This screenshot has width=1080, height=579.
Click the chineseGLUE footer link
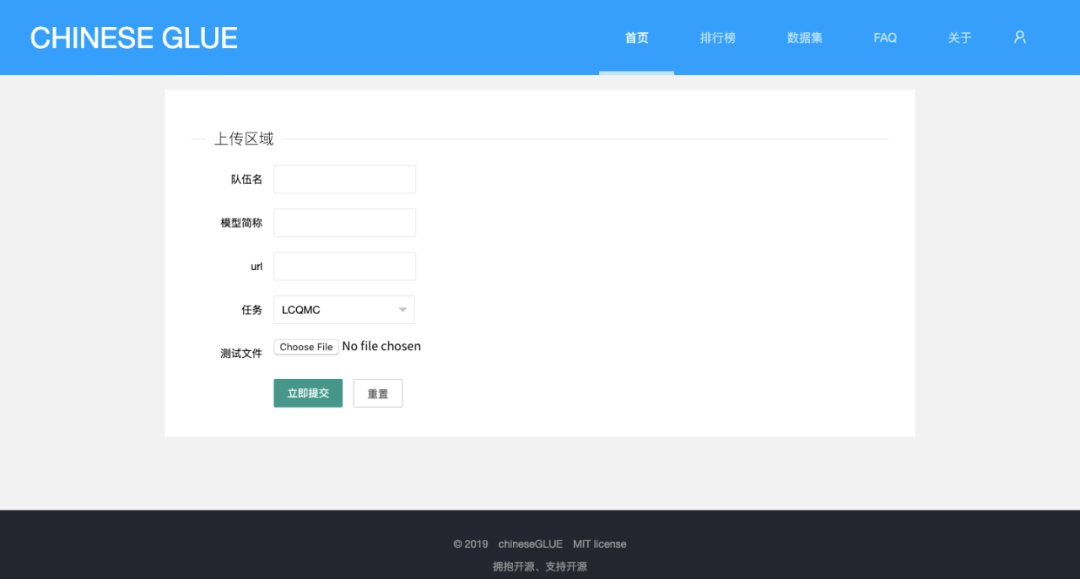pyautogui.click(x=530, y=544)
